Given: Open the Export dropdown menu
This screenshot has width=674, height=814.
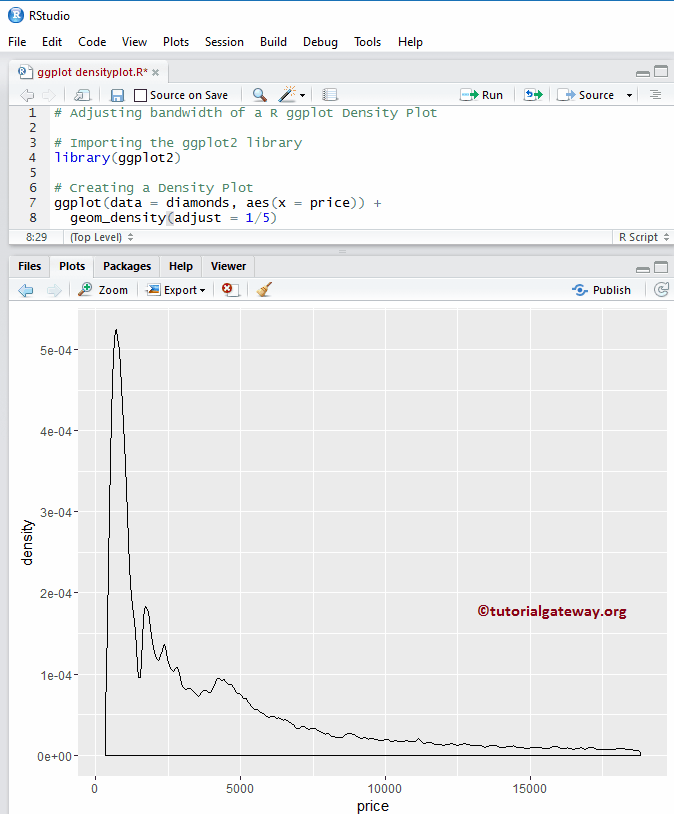Looking at the screenshot, I should click(x=176, y=290).
